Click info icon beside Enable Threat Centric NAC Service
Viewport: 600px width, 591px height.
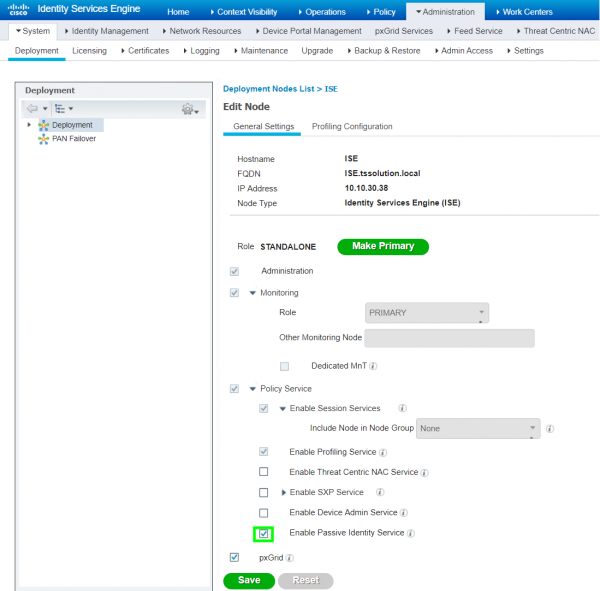(425, 472)
